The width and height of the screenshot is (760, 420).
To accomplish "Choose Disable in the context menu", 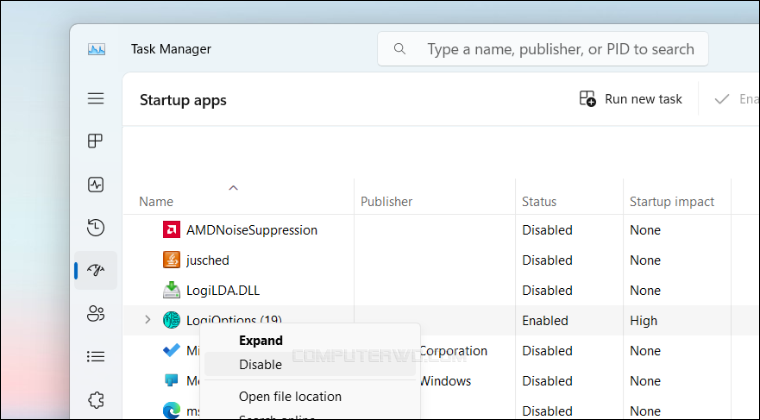I will pyautogui.click(x=310, y=364).
